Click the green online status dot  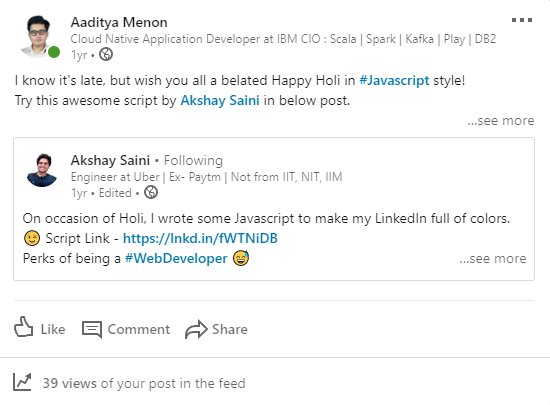[x=54, y=52]
